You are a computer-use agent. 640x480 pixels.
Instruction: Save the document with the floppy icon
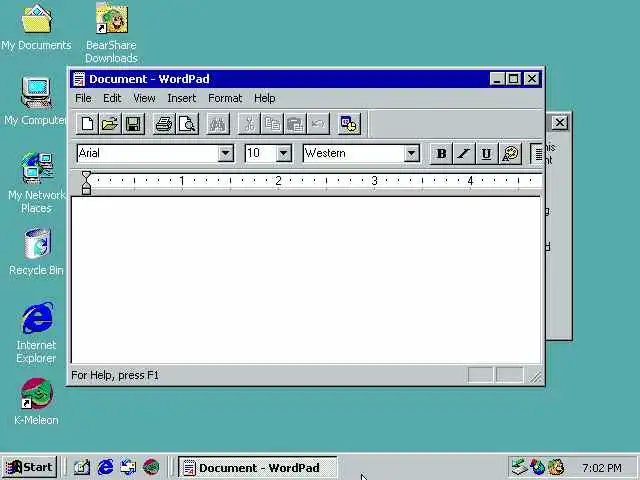click(133, 124)
